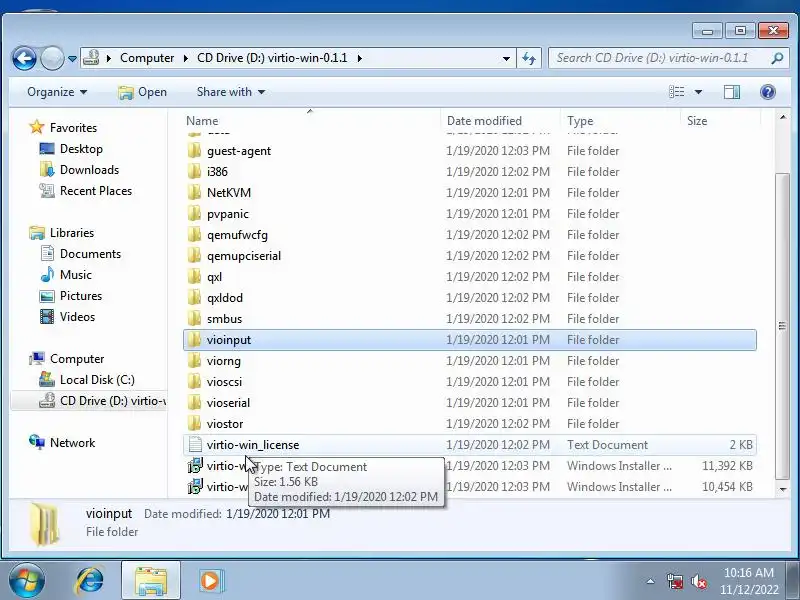This screenshot has width=800, height=600.
Task: Select the i386 folder icon
Action: click(194, 171)
